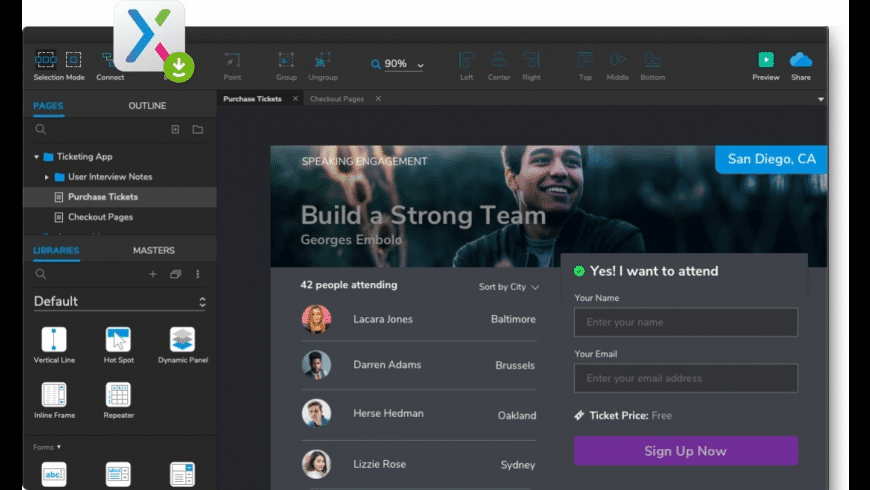Click the Your Email input field
The image size is (870, 490).
tap(686, 378)
